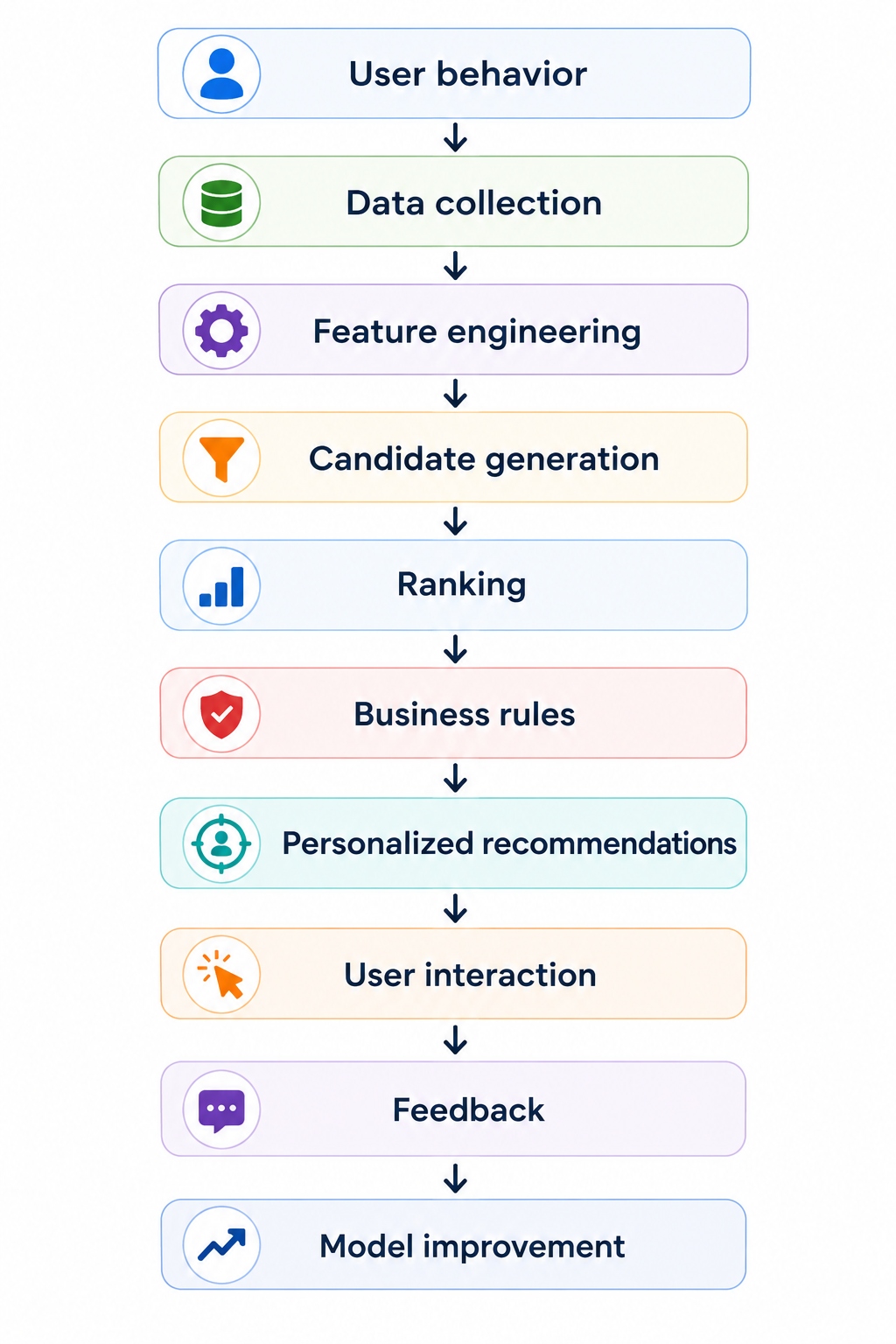Click the teal target person icon
The image size is (896, 1344).
[221, 843]
